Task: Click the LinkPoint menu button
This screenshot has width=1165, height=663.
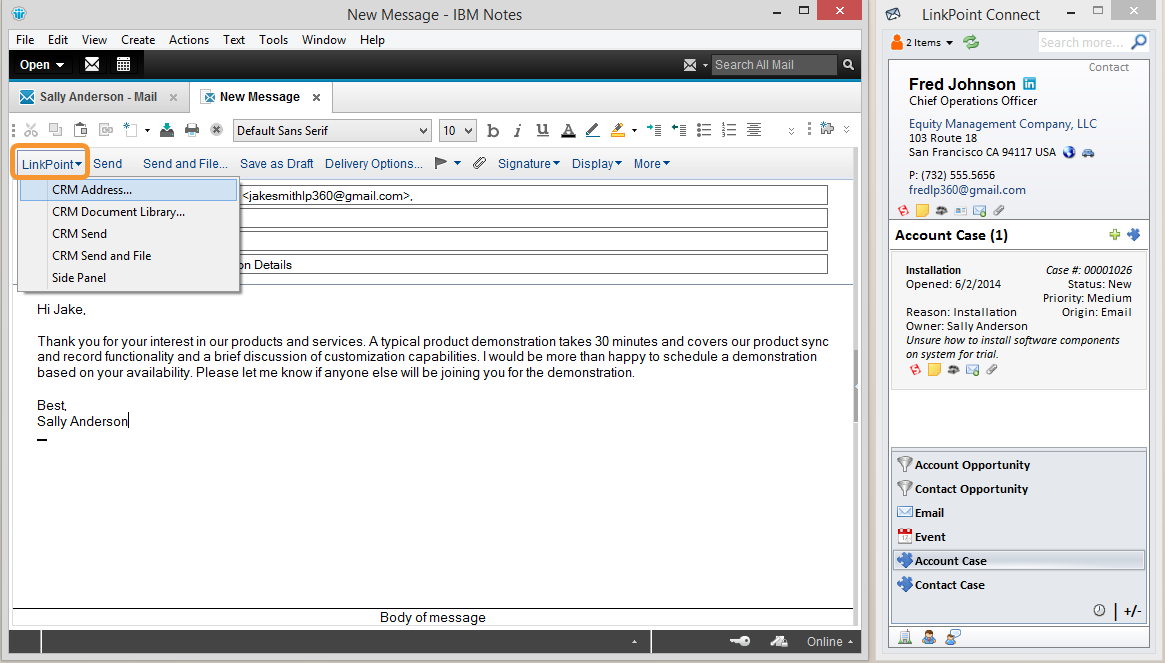Action: [51, 164]
